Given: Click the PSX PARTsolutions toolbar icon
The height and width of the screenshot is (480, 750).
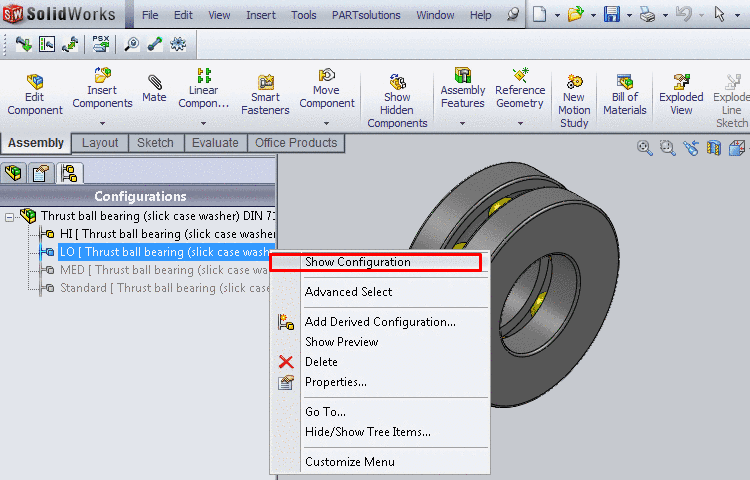Looking at the screenshot, I should tap(101, 44).
